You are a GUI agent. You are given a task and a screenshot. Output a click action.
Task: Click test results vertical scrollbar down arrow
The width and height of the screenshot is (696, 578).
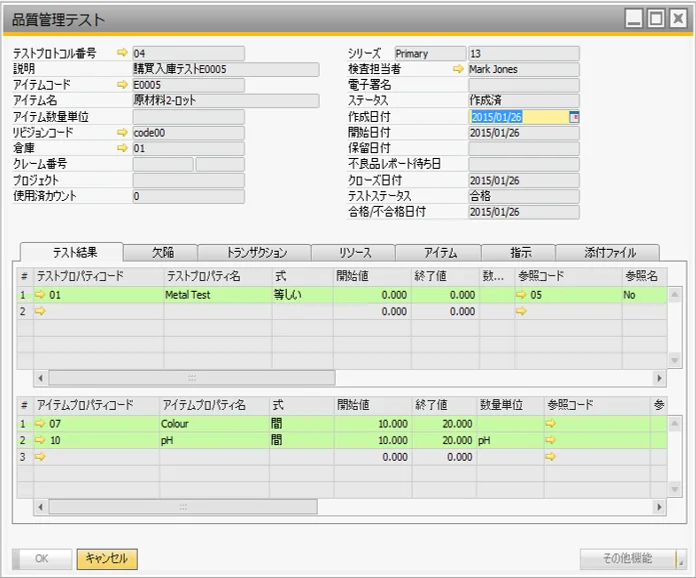pyautogui.click(x=674, y=360)
